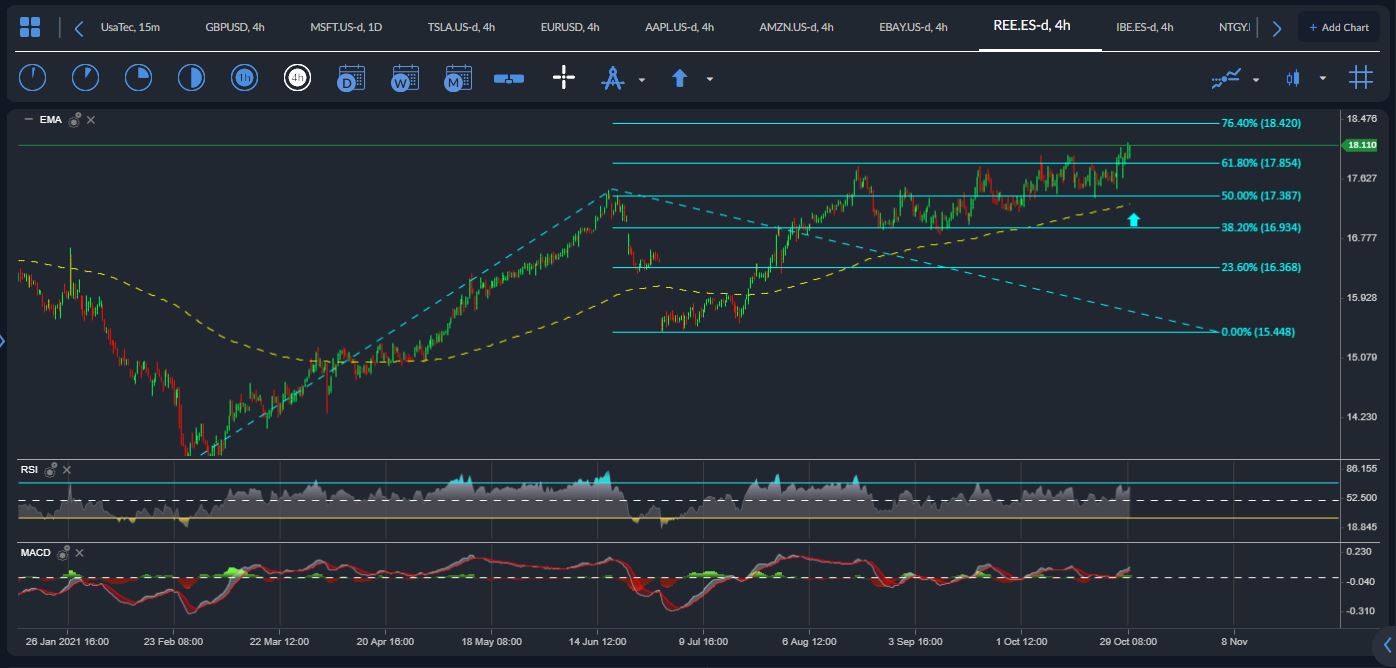The height and width of the screenshot is (668, 1396).
Task: Select the drawing compass tool
Action: pyautogui.click(x=612, y=77)
